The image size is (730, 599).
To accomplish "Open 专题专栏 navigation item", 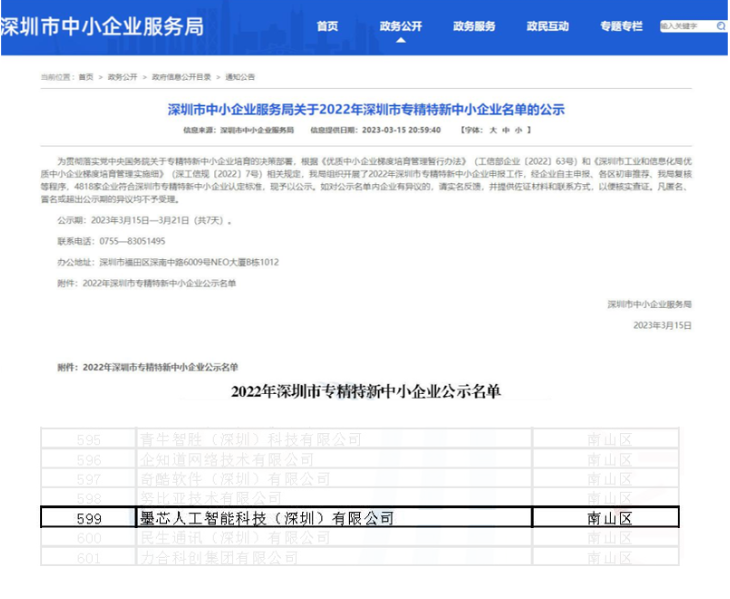I will tap(621, 26).
